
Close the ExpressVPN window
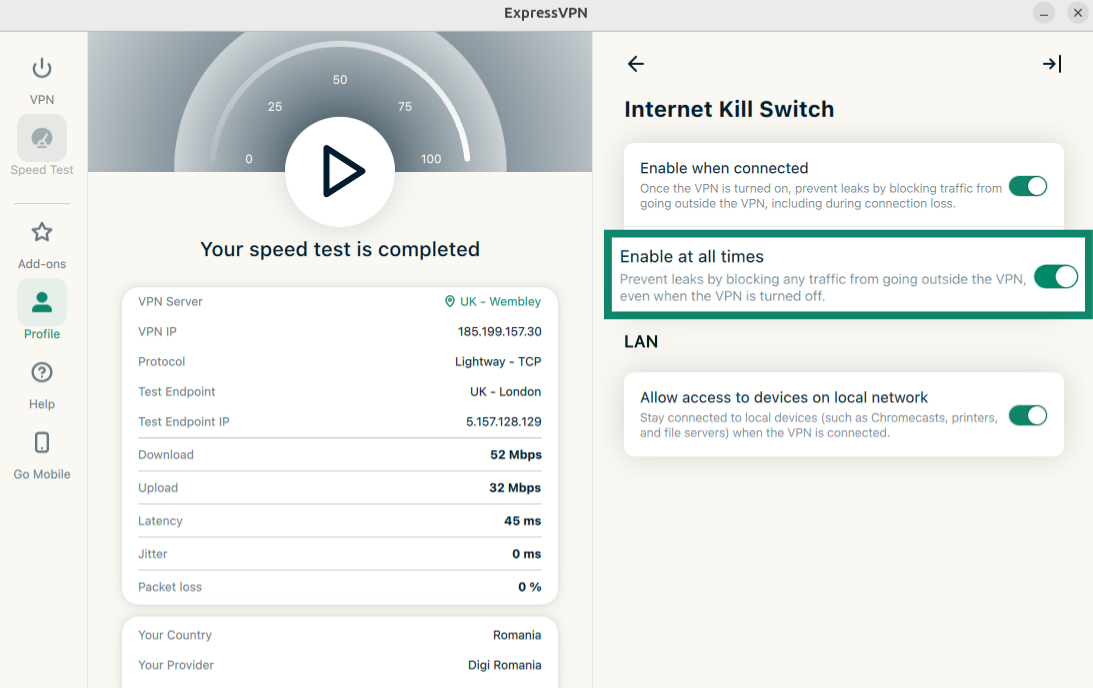[1077, 13]
